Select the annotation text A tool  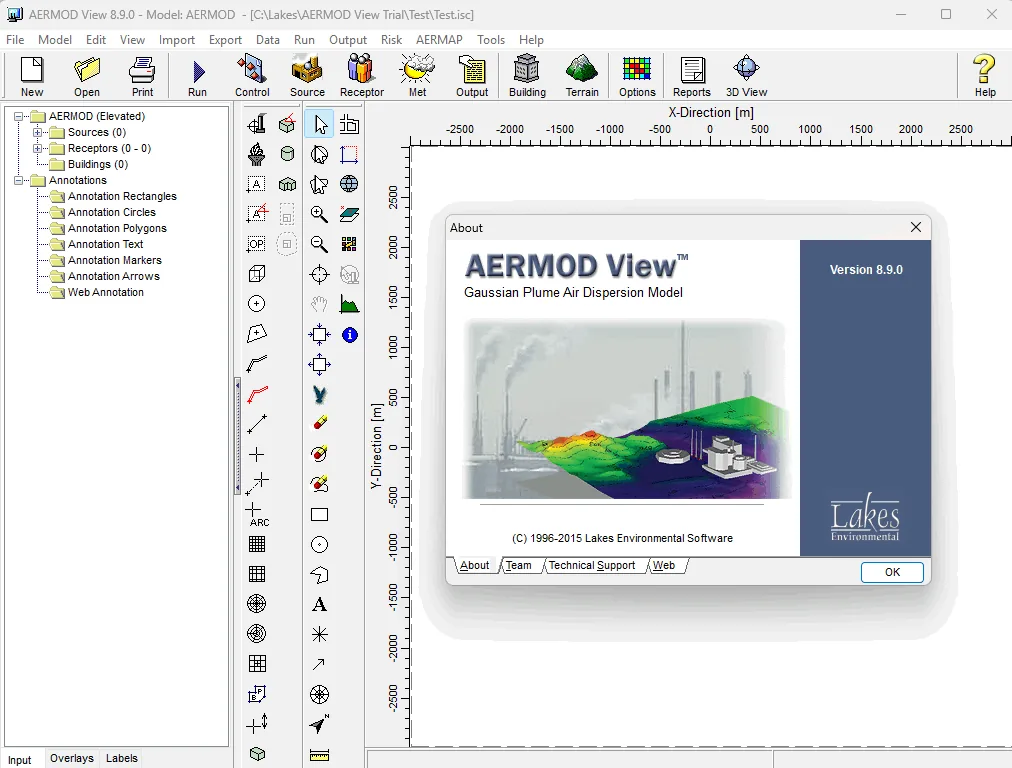[319, 605]
